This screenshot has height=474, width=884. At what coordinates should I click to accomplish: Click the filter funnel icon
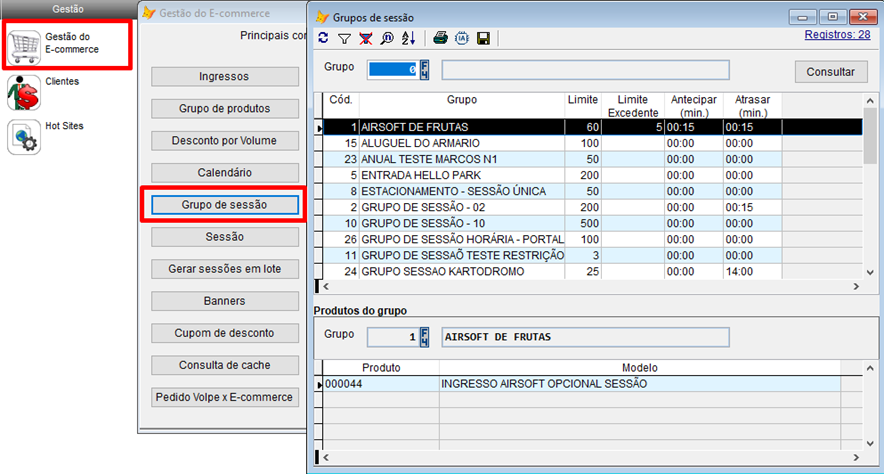click(x=344, y=38)
